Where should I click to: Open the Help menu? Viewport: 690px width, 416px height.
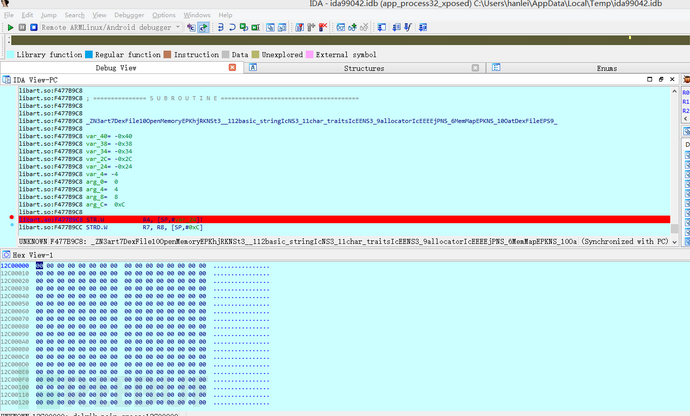click(225, 15)
